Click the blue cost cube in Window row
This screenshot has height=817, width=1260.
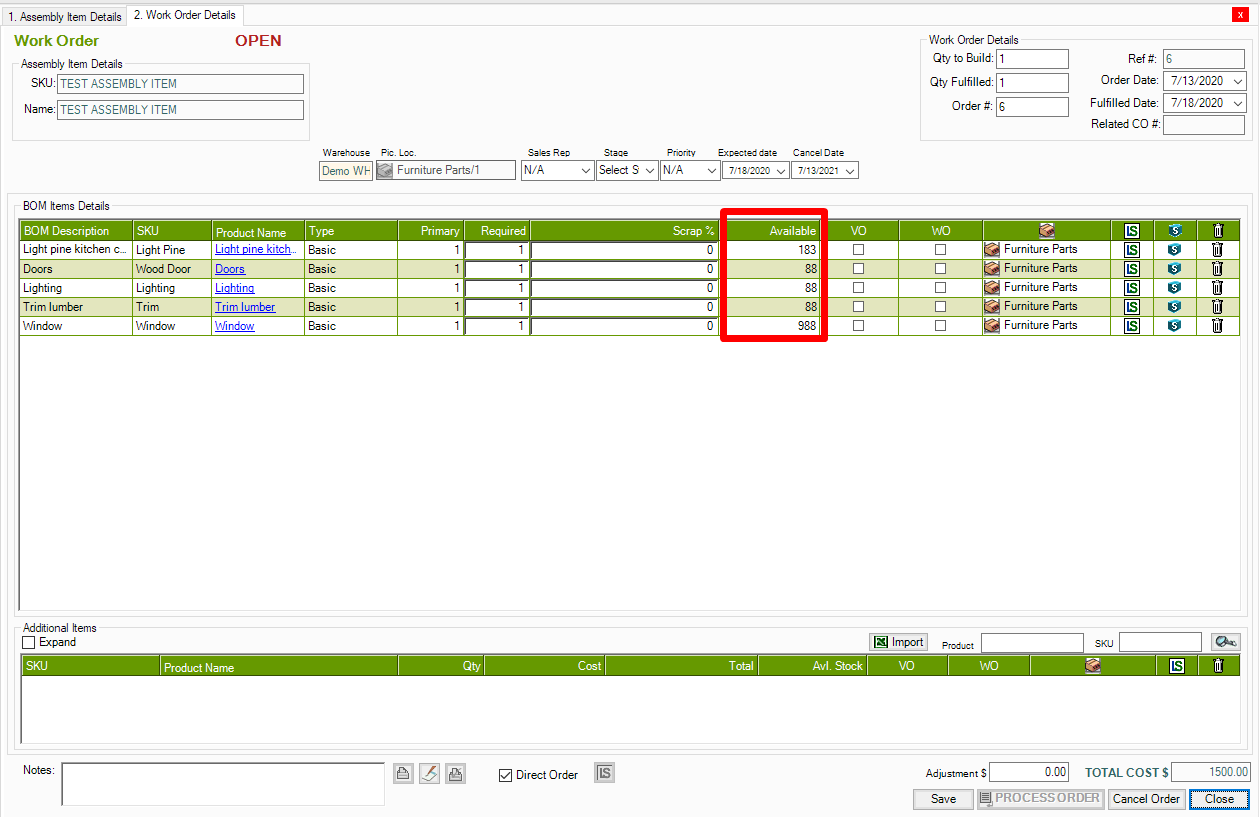tap(1174, 326)
